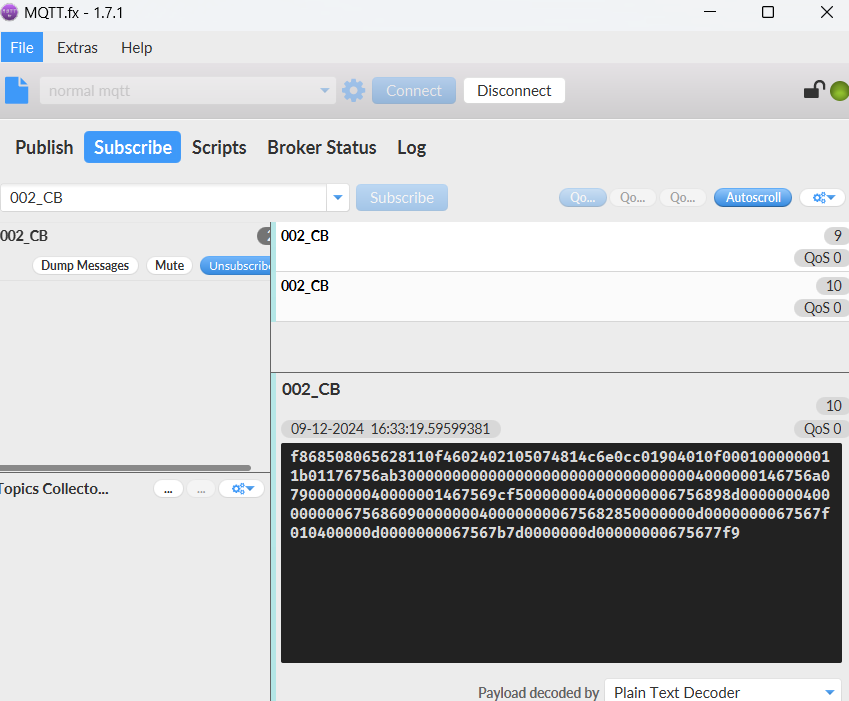Click the Topics Collector scan button
This screenshot has width=849, height=701.
pyautogui.click(x=168, y=489)
